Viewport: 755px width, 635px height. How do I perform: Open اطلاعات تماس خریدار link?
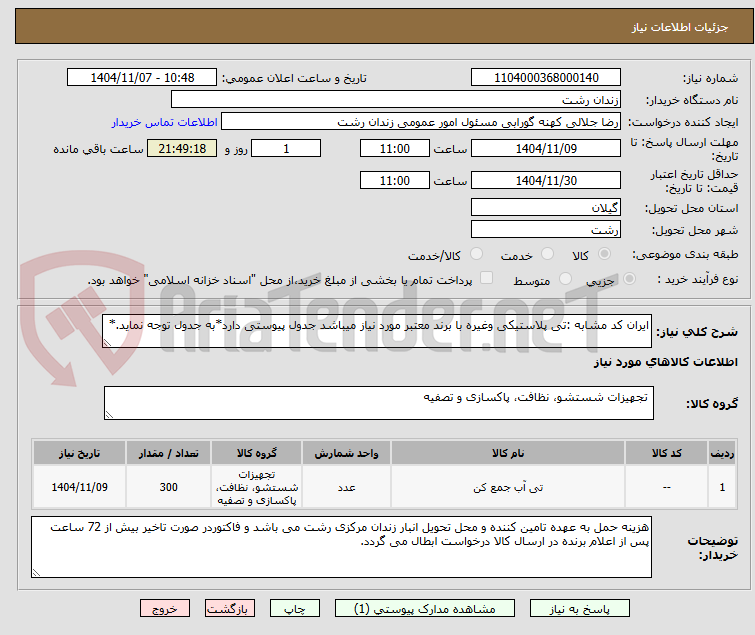[165, 122]
